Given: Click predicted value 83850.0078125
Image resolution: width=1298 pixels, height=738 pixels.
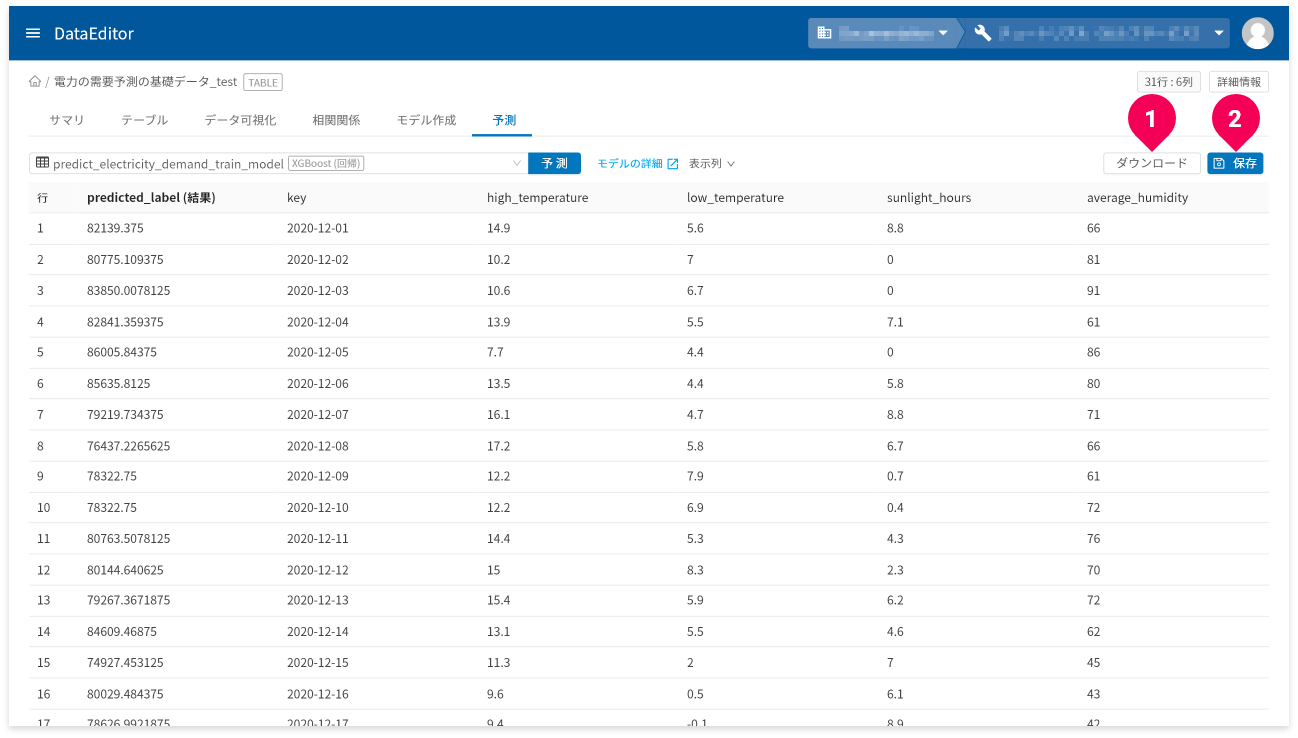Looking at the screenshot, I should click(x=128, y=290).
